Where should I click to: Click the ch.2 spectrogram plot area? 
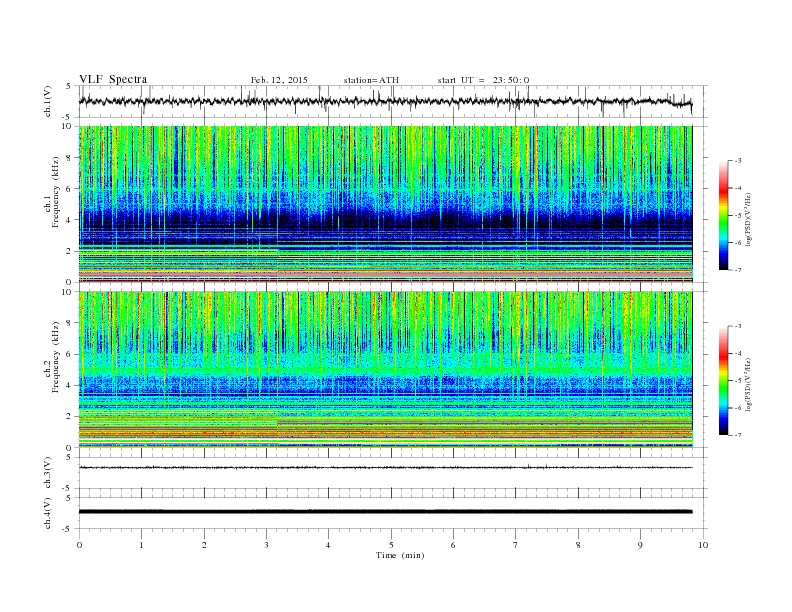coord(386,370)
